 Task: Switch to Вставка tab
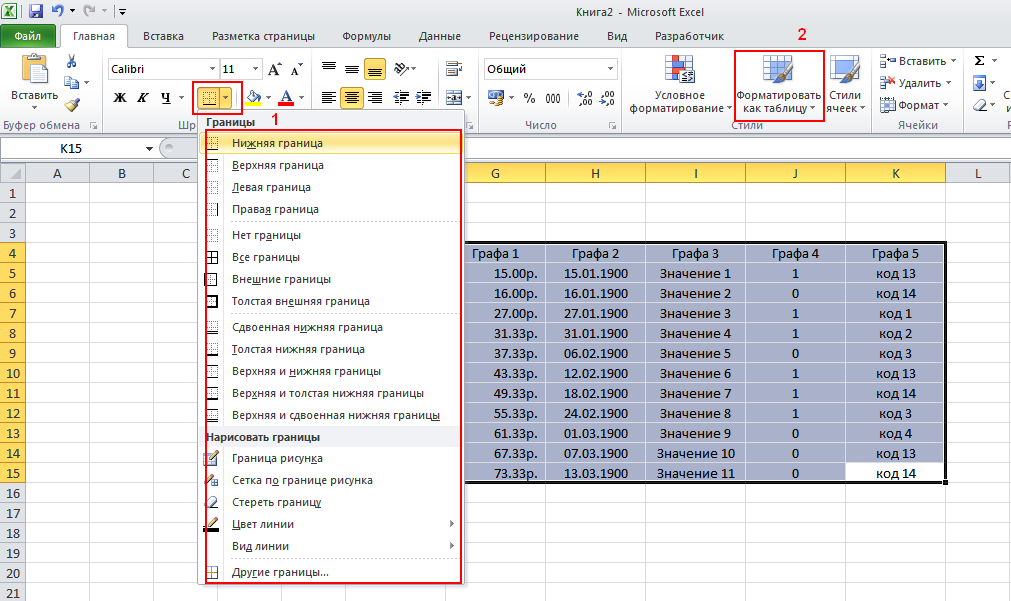coord(163,36)
